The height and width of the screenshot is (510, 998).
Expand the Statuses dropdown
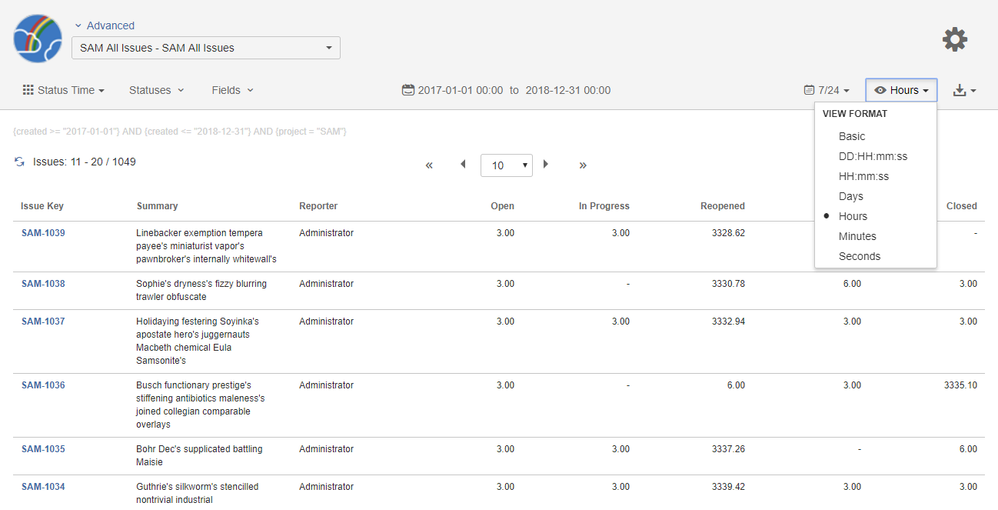click(157, 90)
